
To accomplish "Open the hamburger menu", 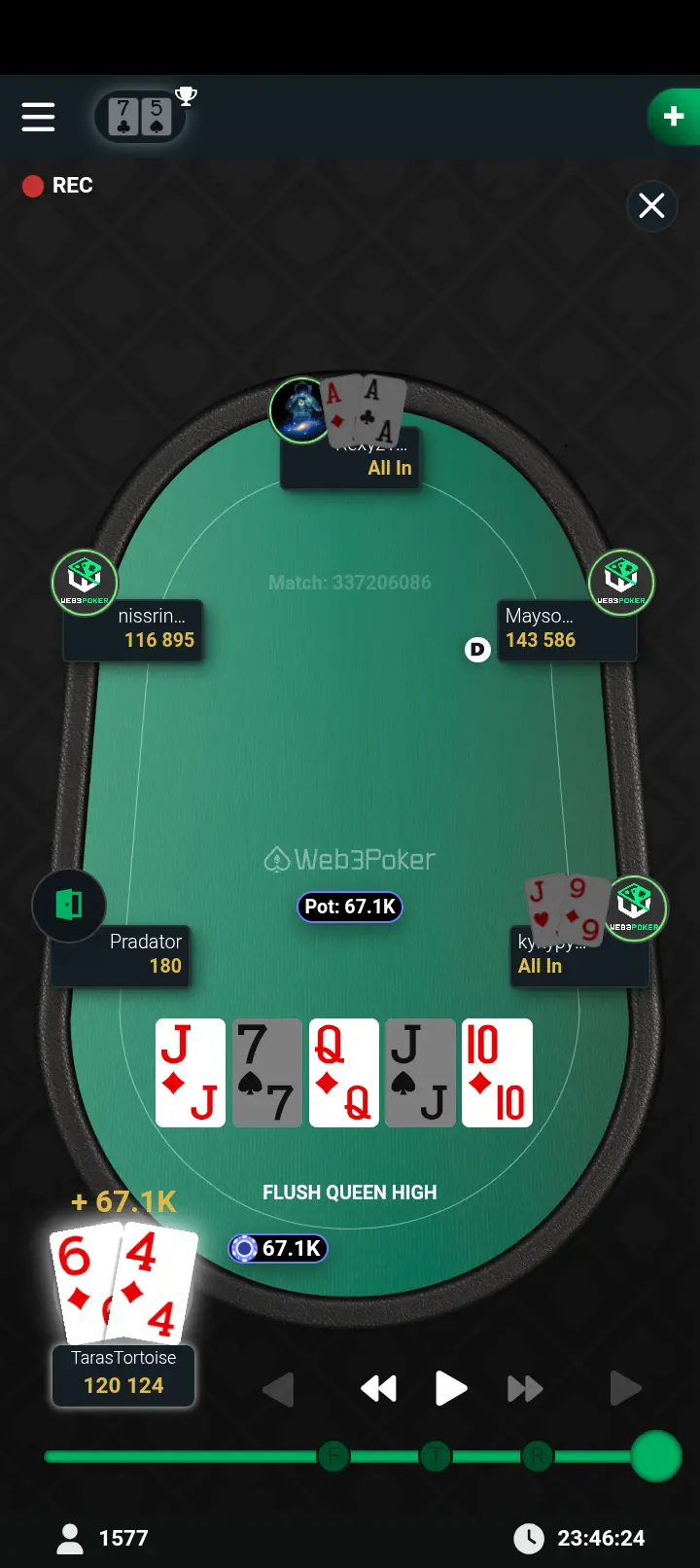I will [38, 117].
